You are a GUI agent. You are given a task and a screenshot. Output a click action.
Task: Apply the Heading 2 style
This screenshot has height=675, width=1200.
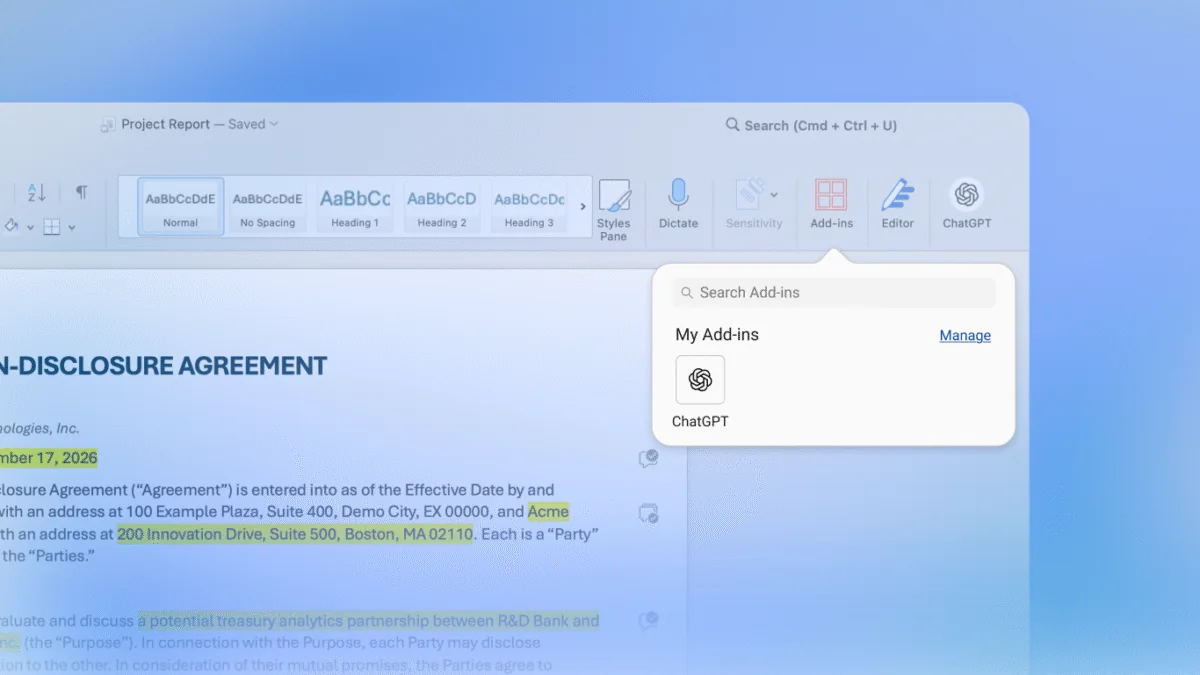tap(442, 207)
